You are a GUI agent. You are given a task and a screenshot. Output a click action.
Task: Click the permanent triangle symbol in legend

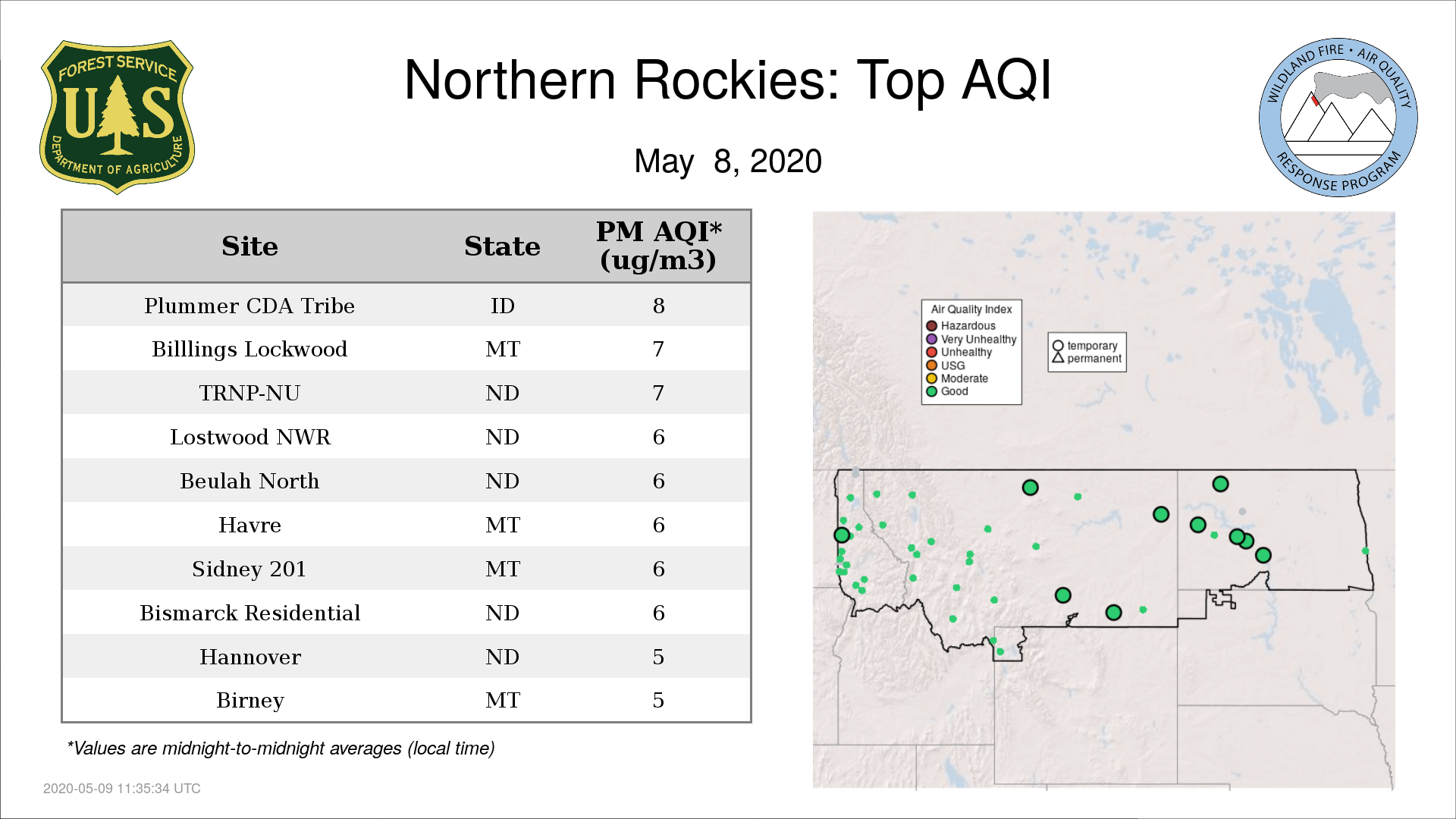point(1058,357)
